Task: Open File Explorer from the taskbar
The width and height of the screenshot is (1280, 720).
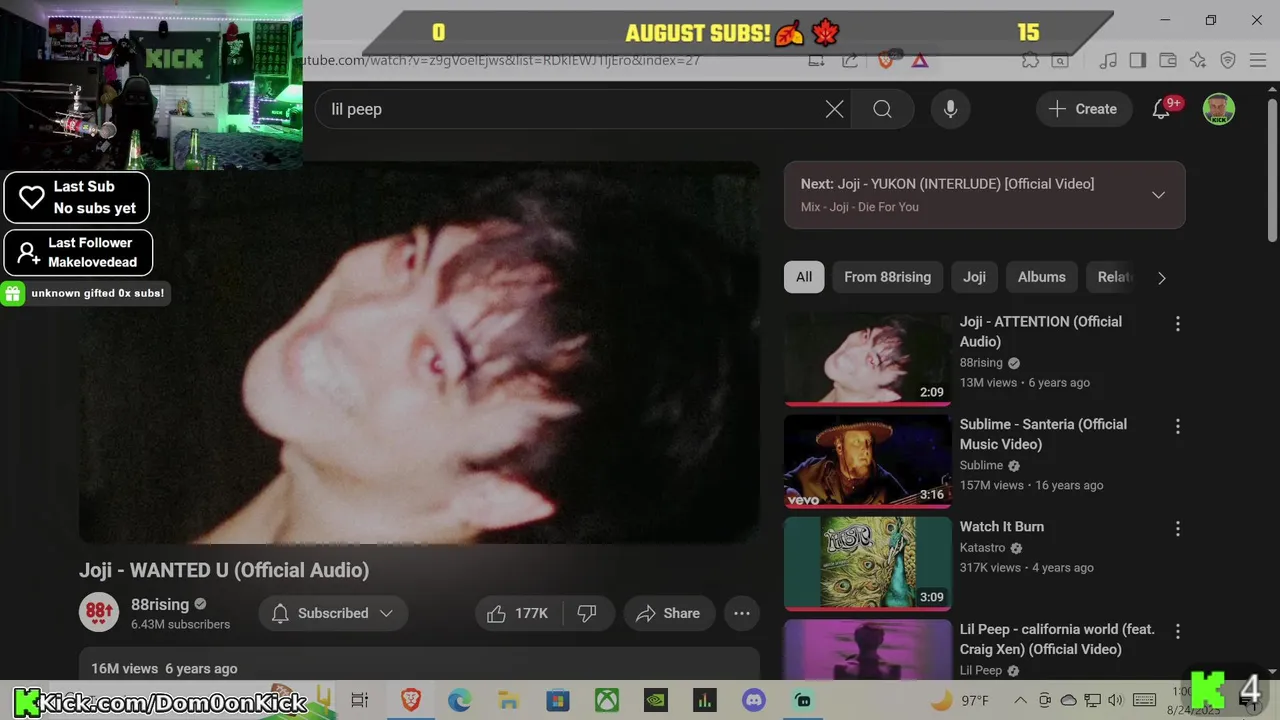Action: pos(509,700)
